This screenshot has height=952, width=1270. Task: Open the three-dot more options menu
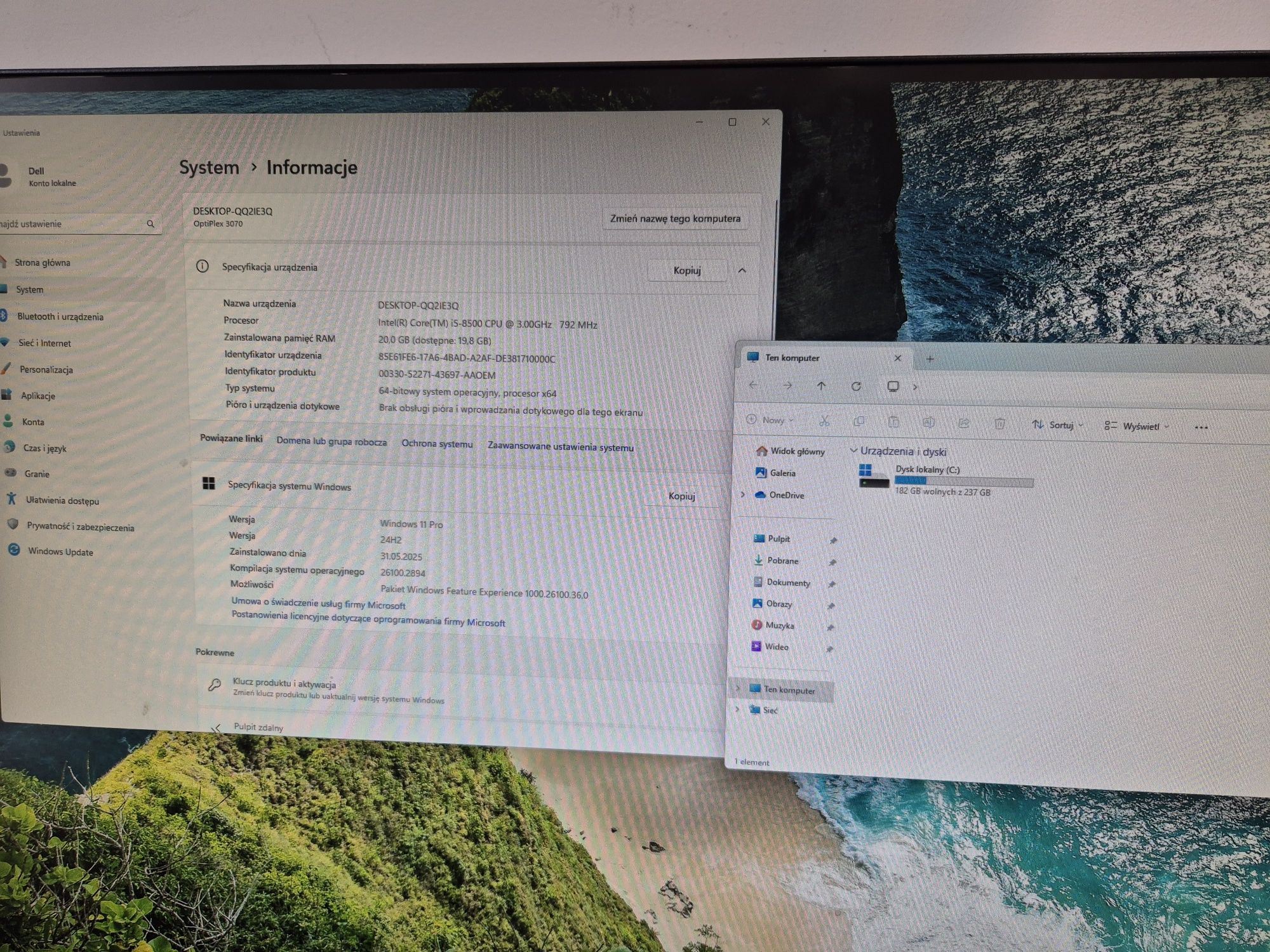click(1201, 427)
